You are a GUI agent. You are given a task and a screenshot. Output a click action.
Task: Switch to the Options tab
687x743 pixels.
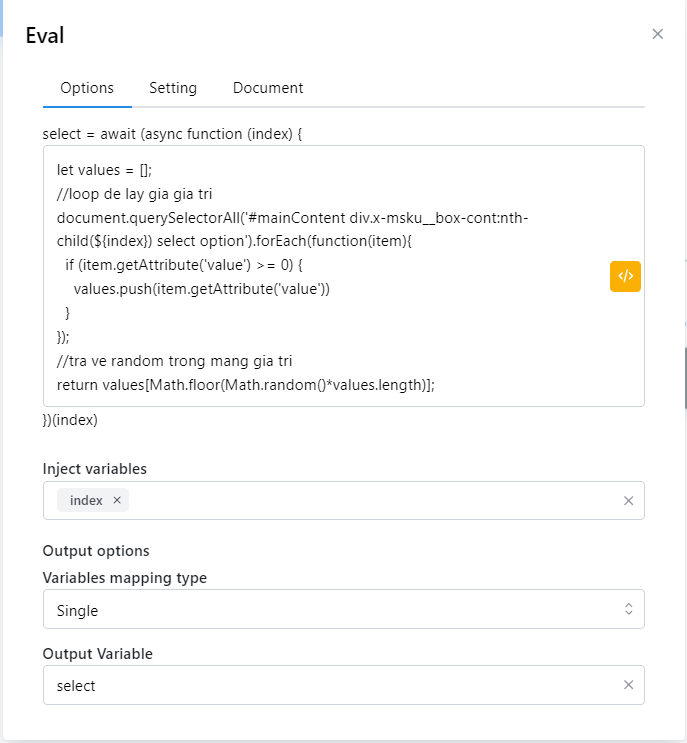[87, 88]
